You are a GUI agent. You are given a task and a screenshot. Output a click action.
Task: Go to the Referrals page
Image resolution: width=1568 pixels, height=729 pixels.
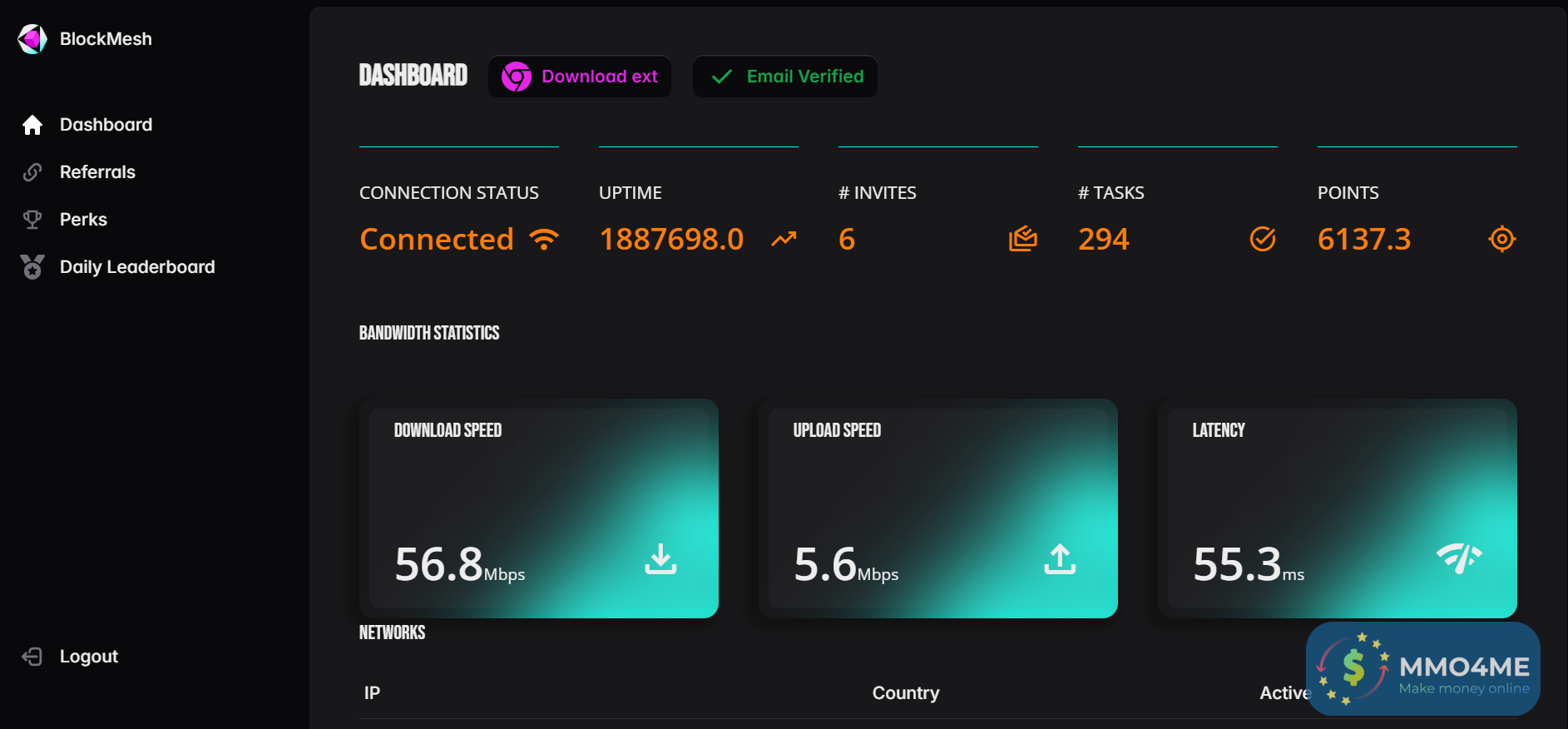pos(97,172)
